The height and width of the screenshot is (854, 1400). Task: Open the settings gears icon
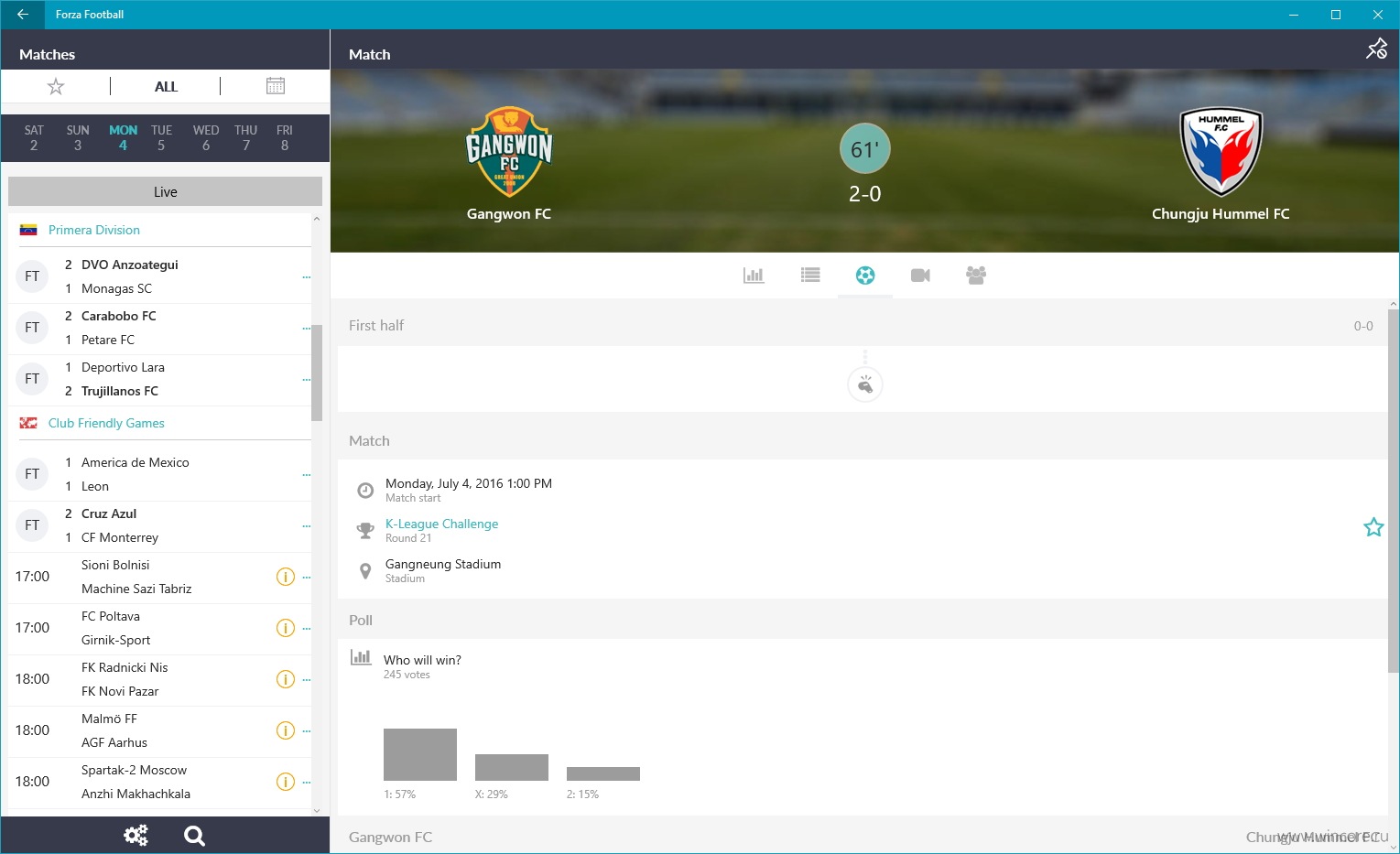point(136,835)
